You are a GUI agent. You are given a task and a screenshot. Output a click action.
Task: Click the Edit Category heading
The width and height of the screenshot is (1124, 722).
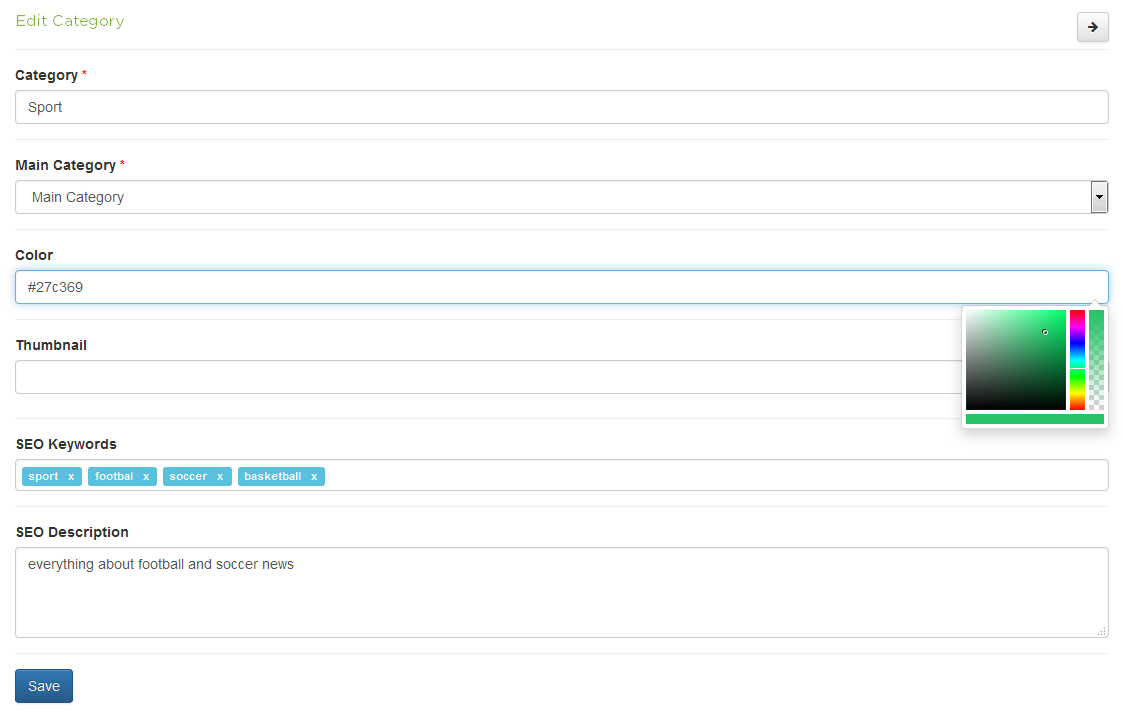[x=70, y=21]
